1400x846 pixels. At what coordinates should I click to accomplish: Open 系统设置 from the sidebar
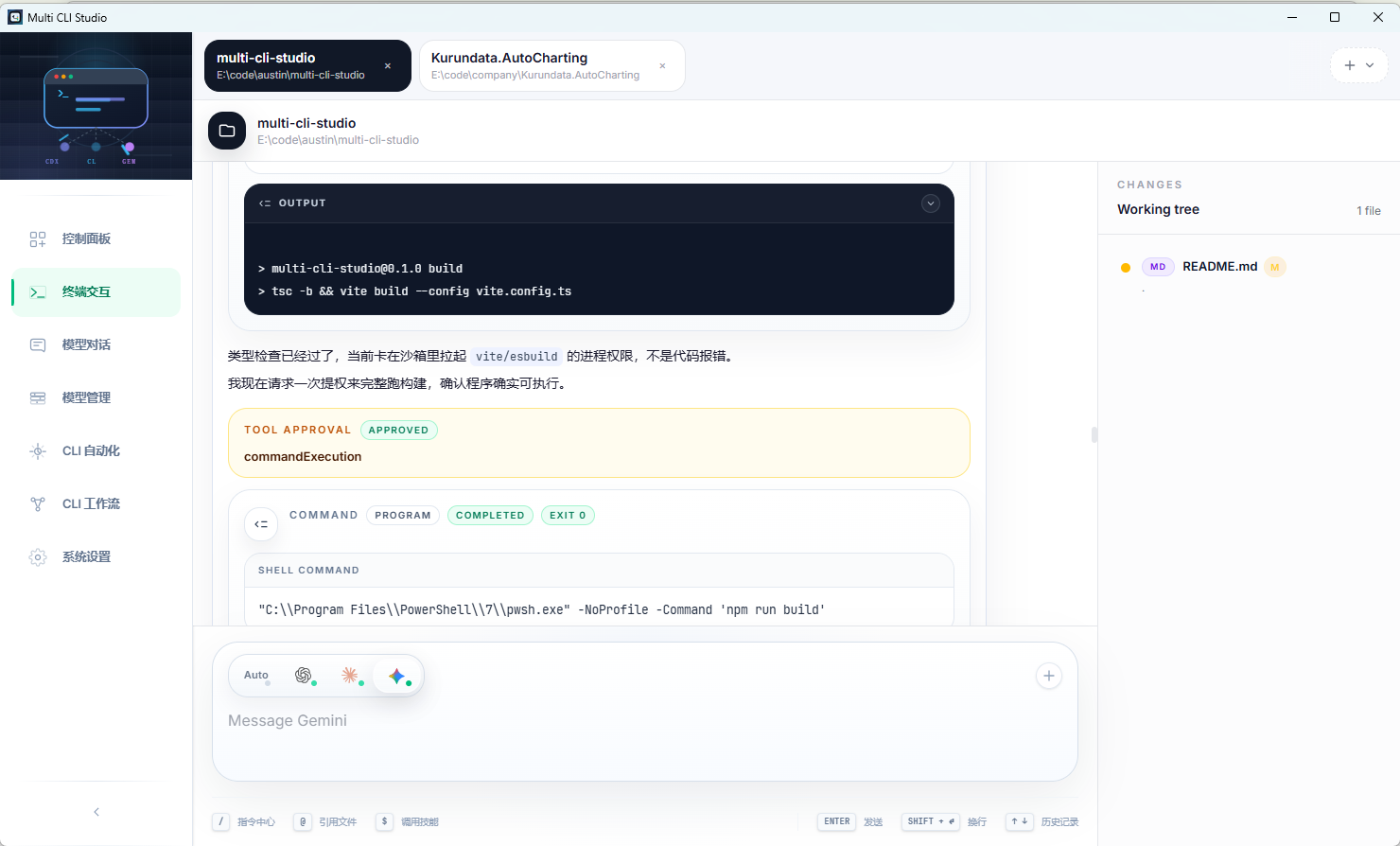[x=38, y=556]
